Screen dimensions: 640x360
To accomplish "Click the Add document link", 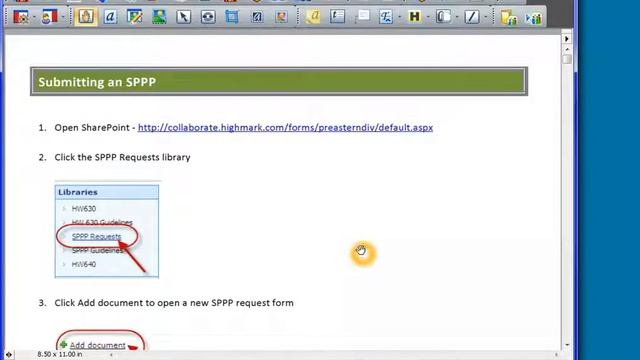I will 98,345.
